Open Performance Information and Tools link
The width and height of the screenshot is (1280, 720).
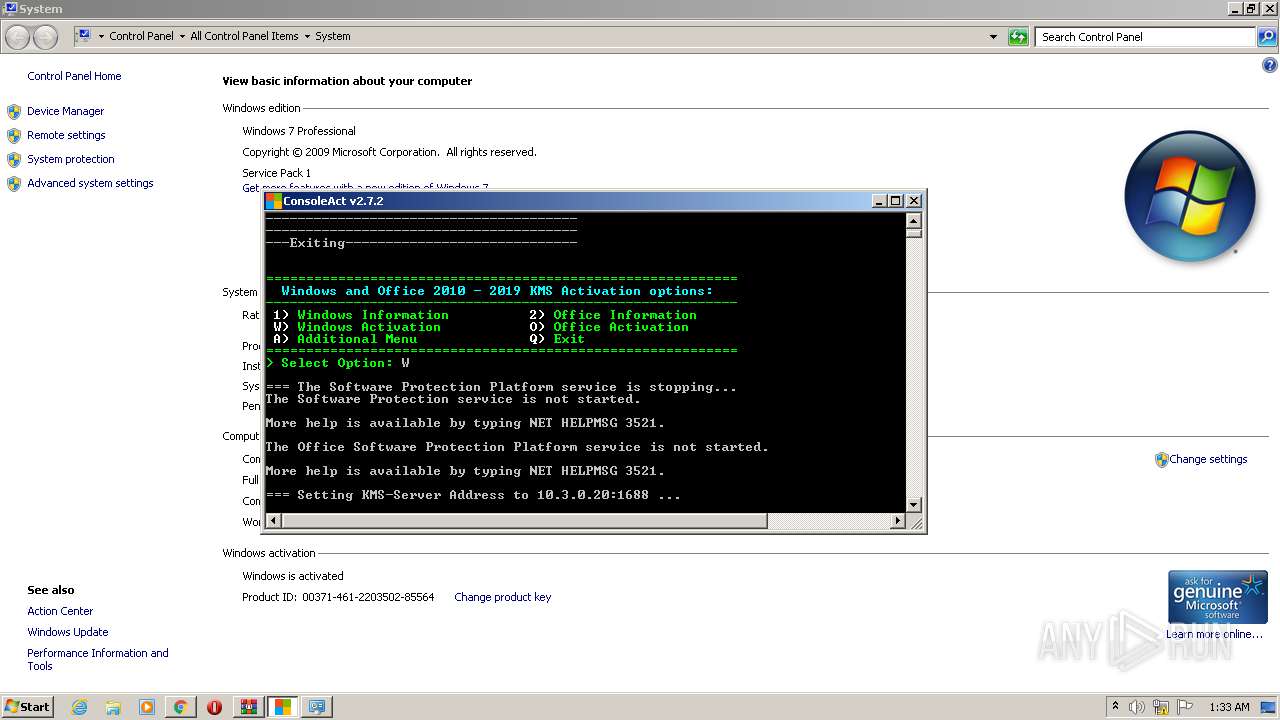tap(98, 659)
